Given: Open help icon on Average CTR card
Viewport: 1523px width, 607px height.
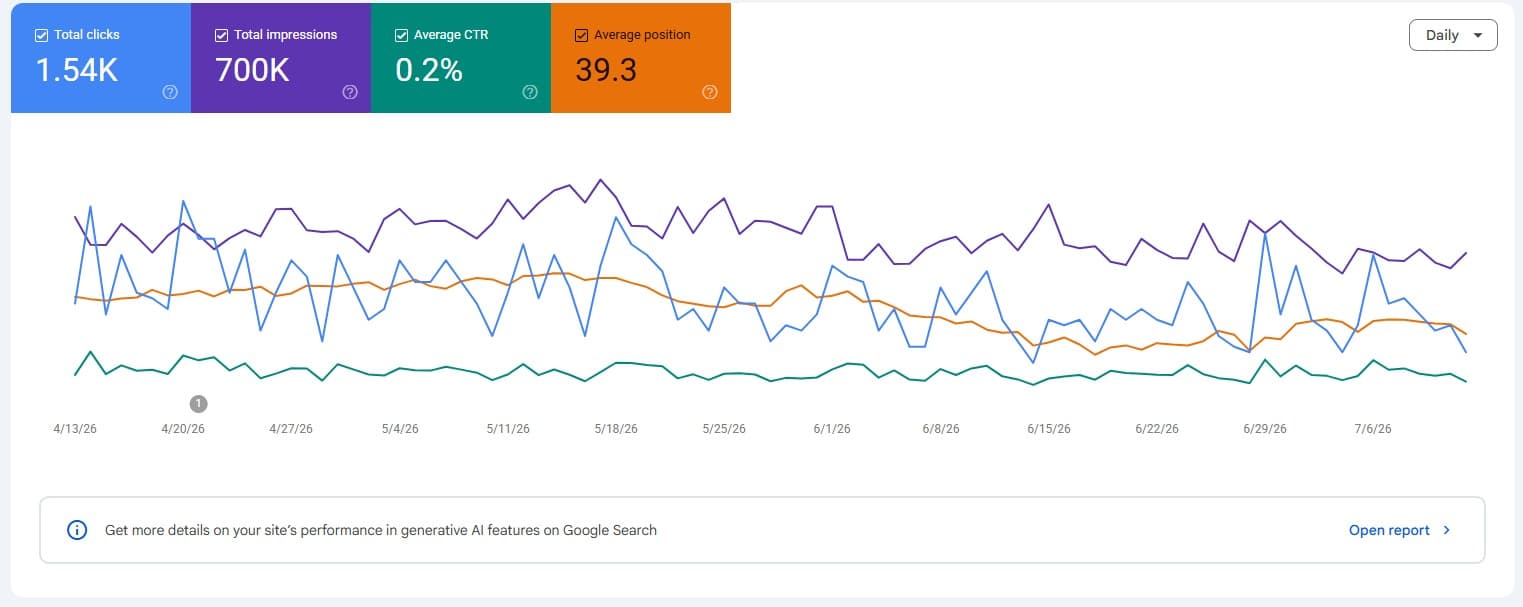Looking at the screenshot, I should pos(530,92).
